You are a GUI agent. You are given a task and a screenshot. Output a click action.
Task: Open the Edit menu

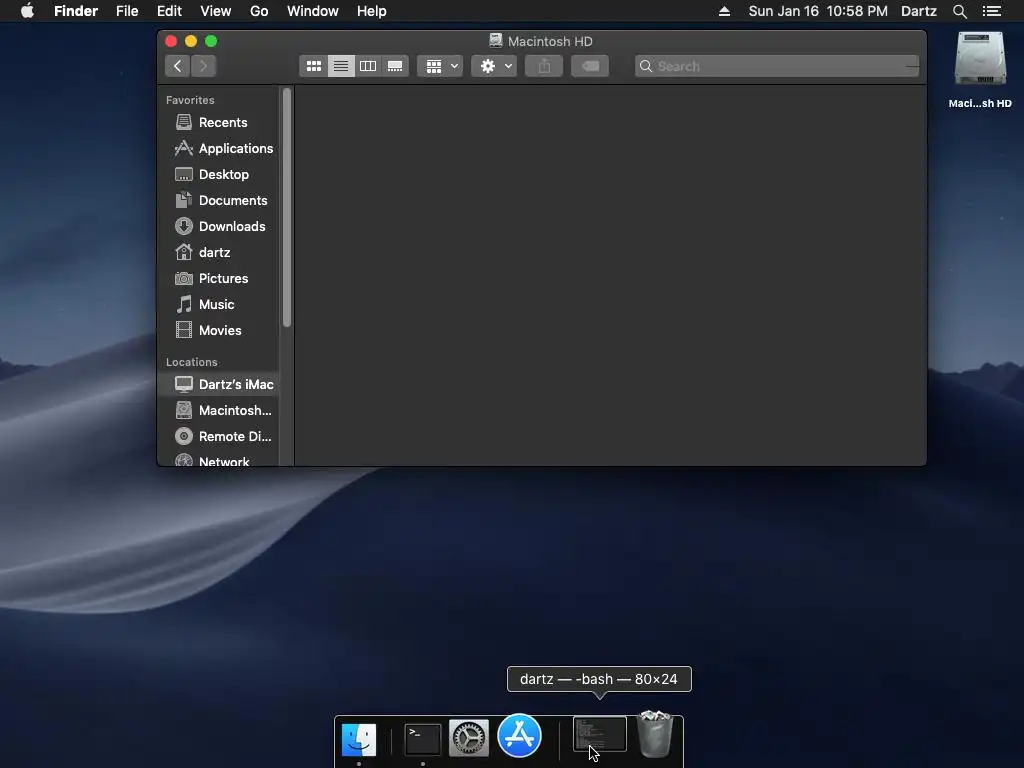click(x=169, y=11)
